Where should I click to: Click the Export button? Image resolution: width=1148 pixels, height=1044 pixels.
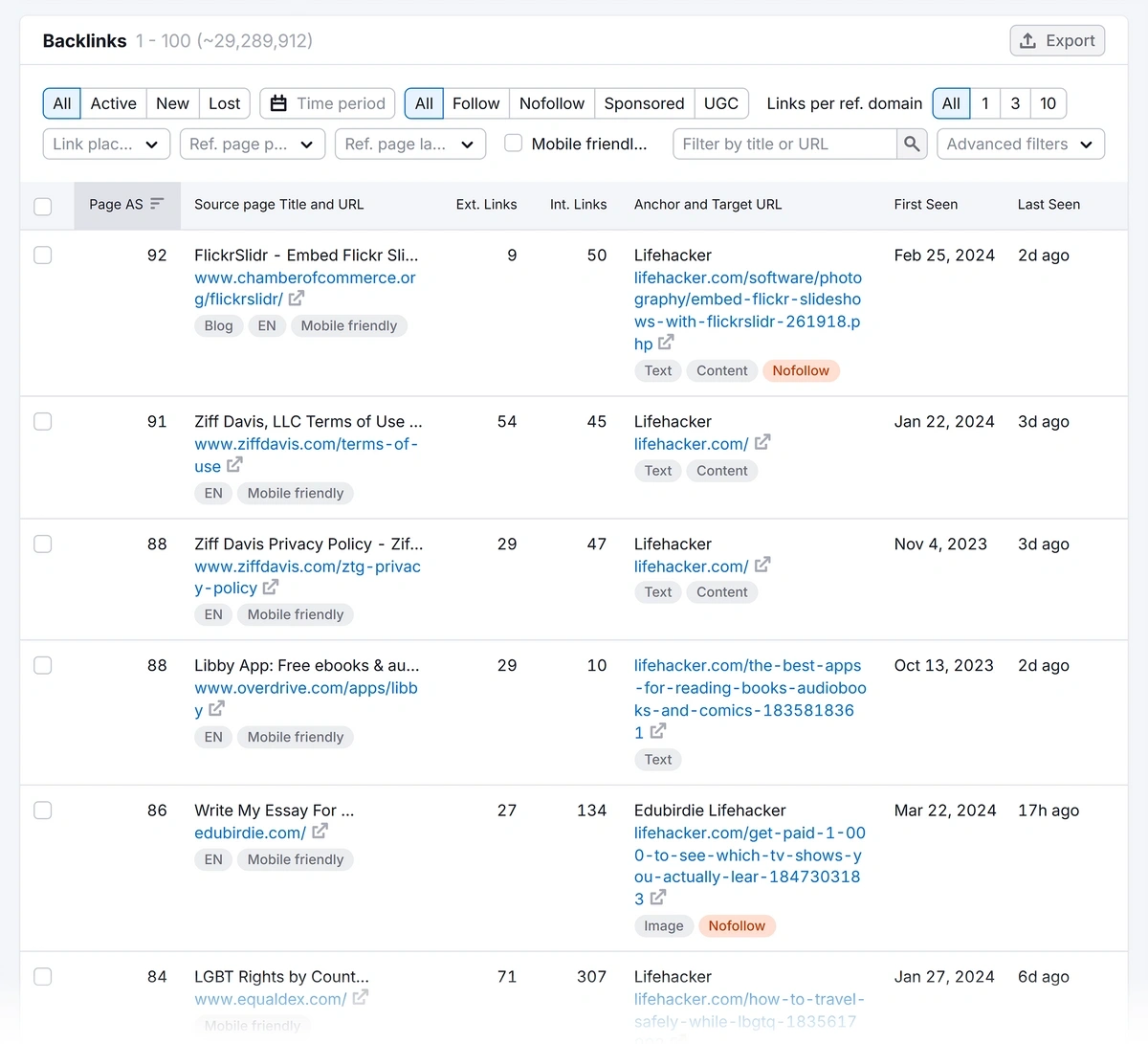tap(1057, 40)
